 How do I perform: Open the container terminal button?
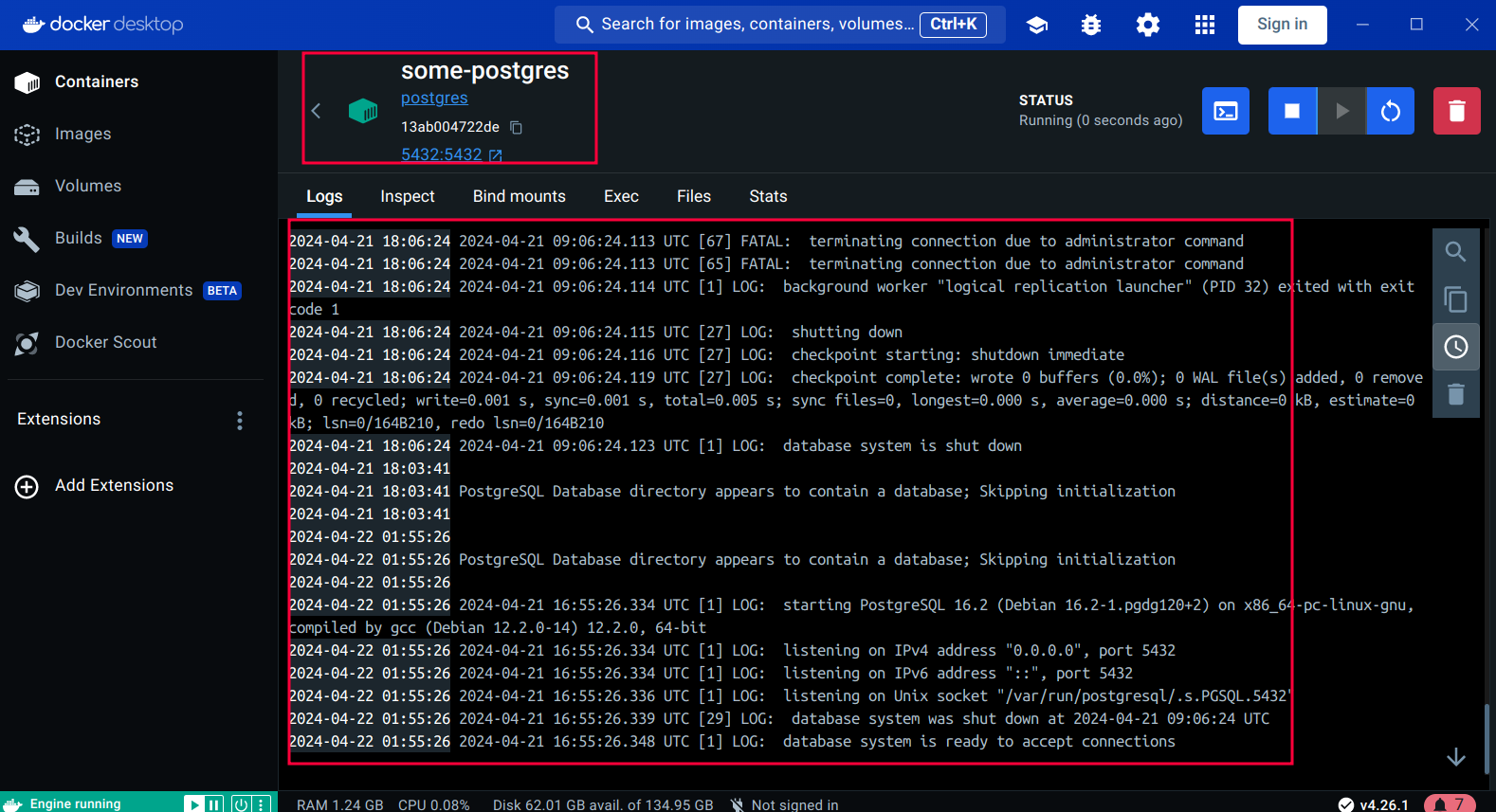[1226, 111]
